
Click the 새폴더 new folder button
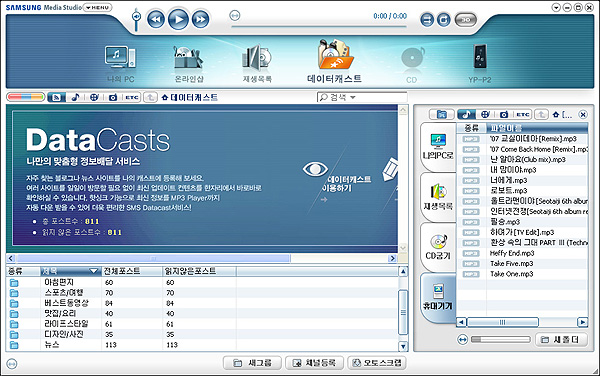point(561,340)
